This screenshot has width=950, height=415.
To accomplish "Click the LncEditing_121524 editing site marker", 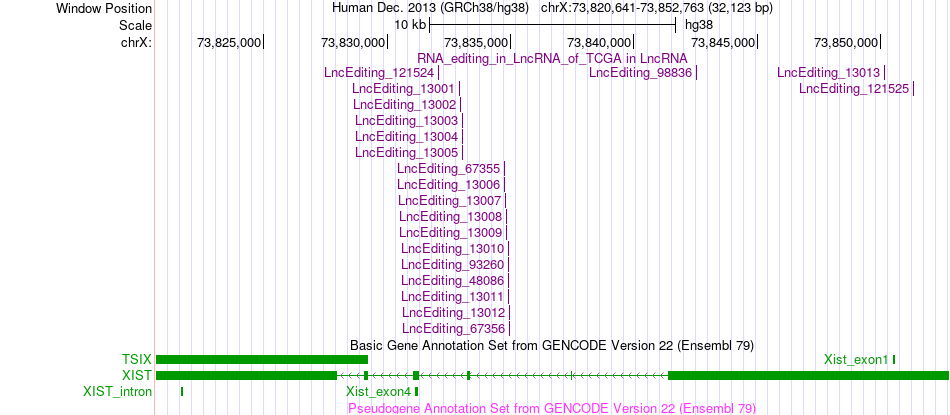I will coord(439,73).
